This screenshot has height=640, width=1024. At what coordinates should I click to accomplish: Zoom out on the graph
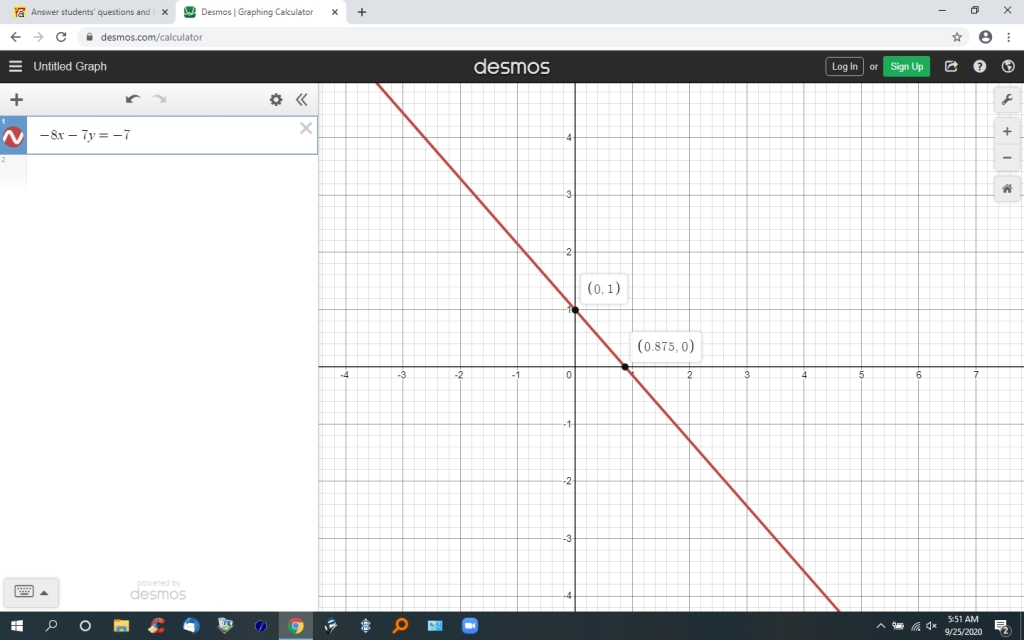click(x=1007, y=157)
